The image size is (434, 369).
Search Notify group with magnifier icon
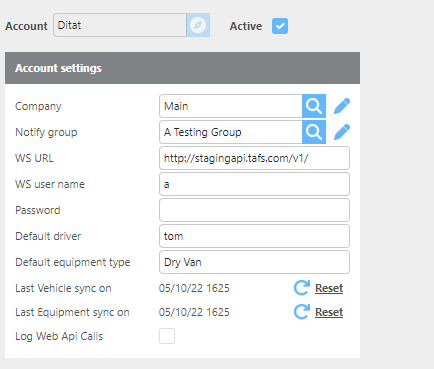314,132
